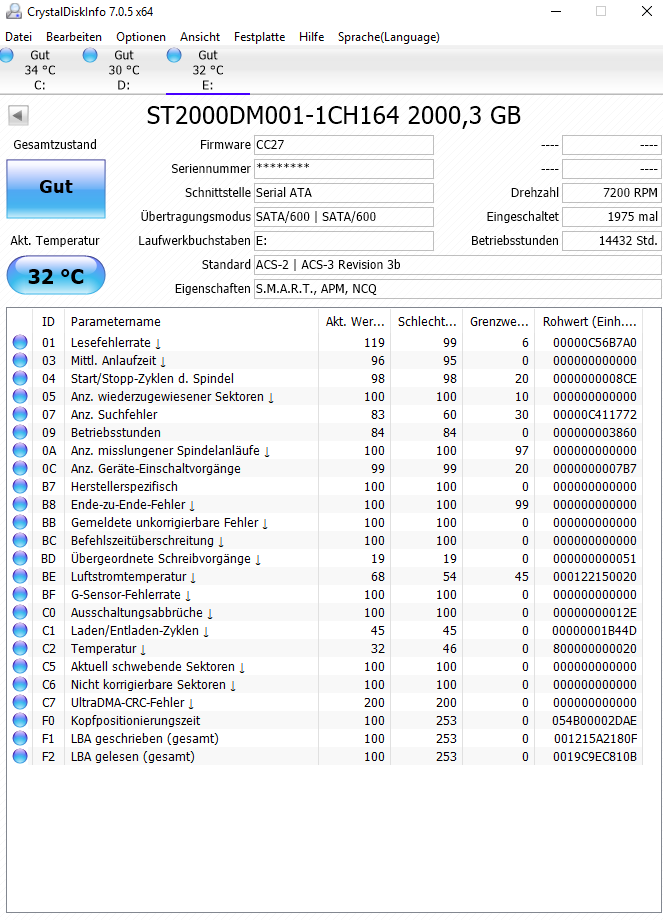
Task: Click status icon of Lesefehlerrate row
Action: pyautogui.click(x=20, y=342)
